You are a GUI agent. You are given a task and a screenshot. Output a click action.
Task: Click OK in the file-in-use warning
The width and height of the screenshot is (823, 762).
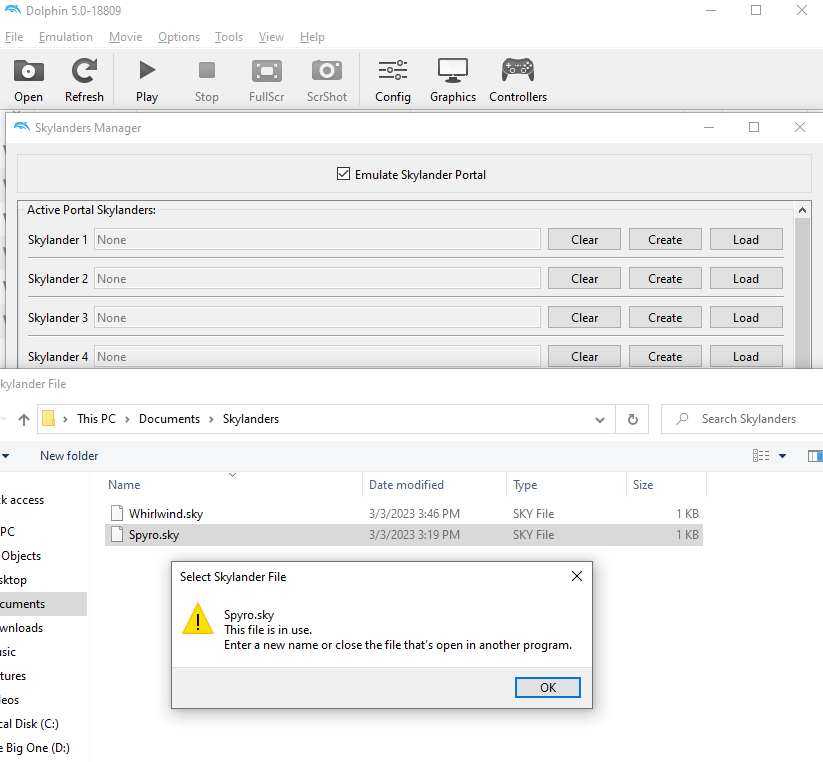[547, 687]
